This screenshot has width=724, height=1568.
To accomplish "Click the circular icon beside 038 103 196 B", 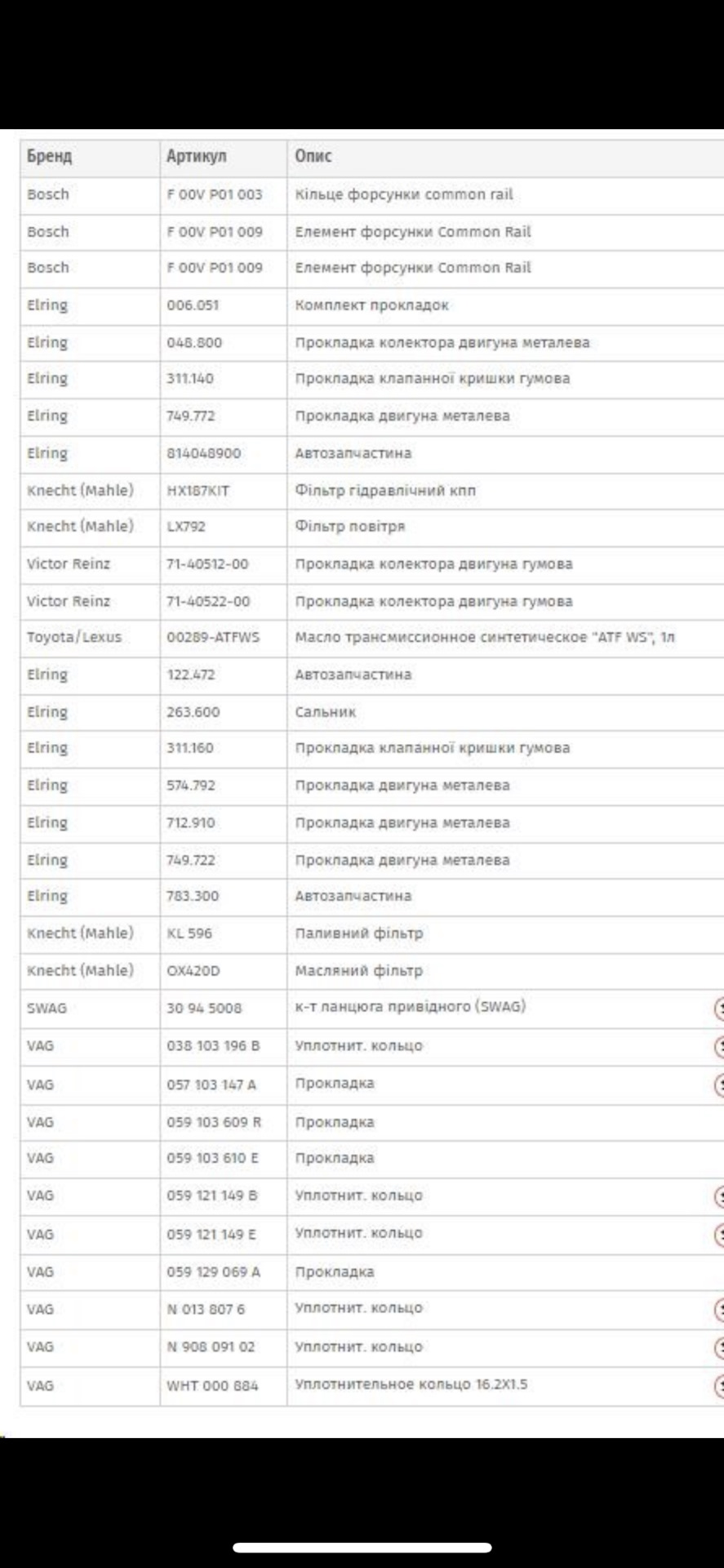I will [719, 1046].
